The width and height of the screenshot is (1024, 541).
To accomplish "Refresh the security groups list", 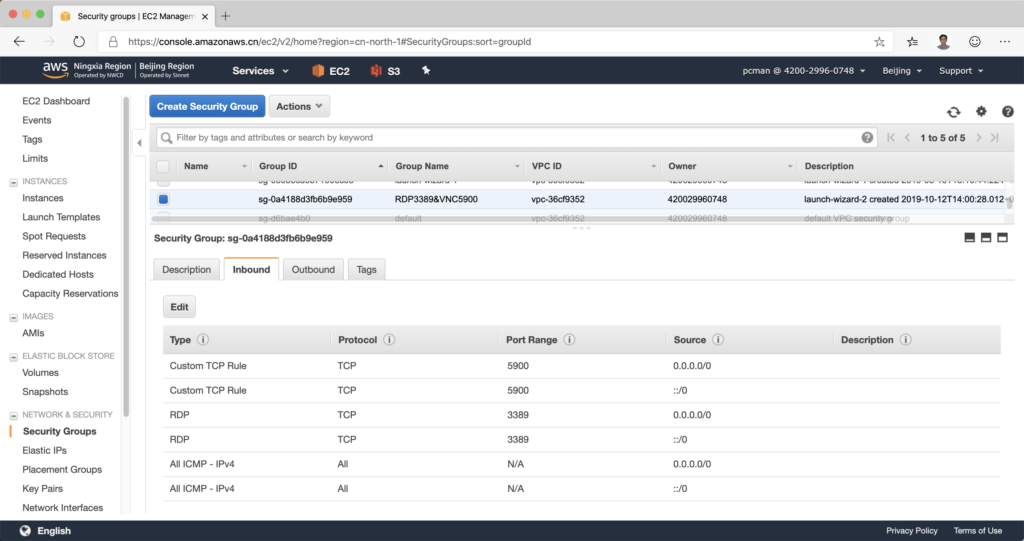I will click(954, 112).
